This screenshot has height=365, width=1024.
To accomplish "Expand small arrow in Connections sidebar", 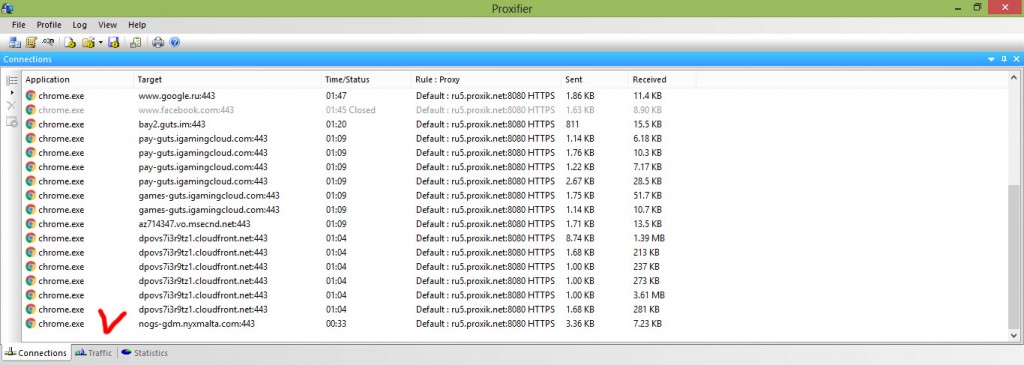I will [x=11, y=93].
